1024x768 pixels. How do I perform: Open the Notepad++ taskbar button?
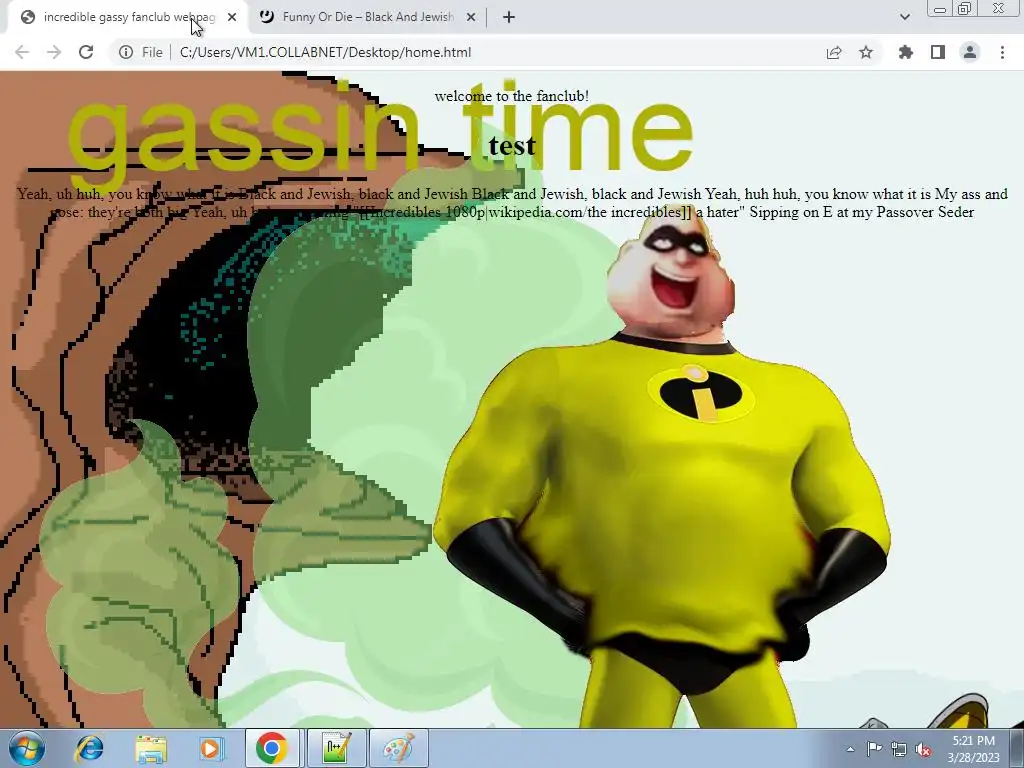tap(336, 748)
